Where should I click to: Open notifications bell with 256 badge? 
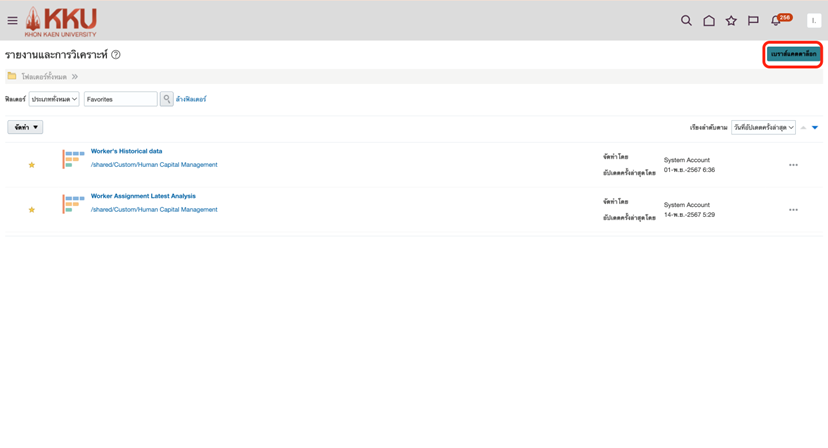(x=776, y=20)
